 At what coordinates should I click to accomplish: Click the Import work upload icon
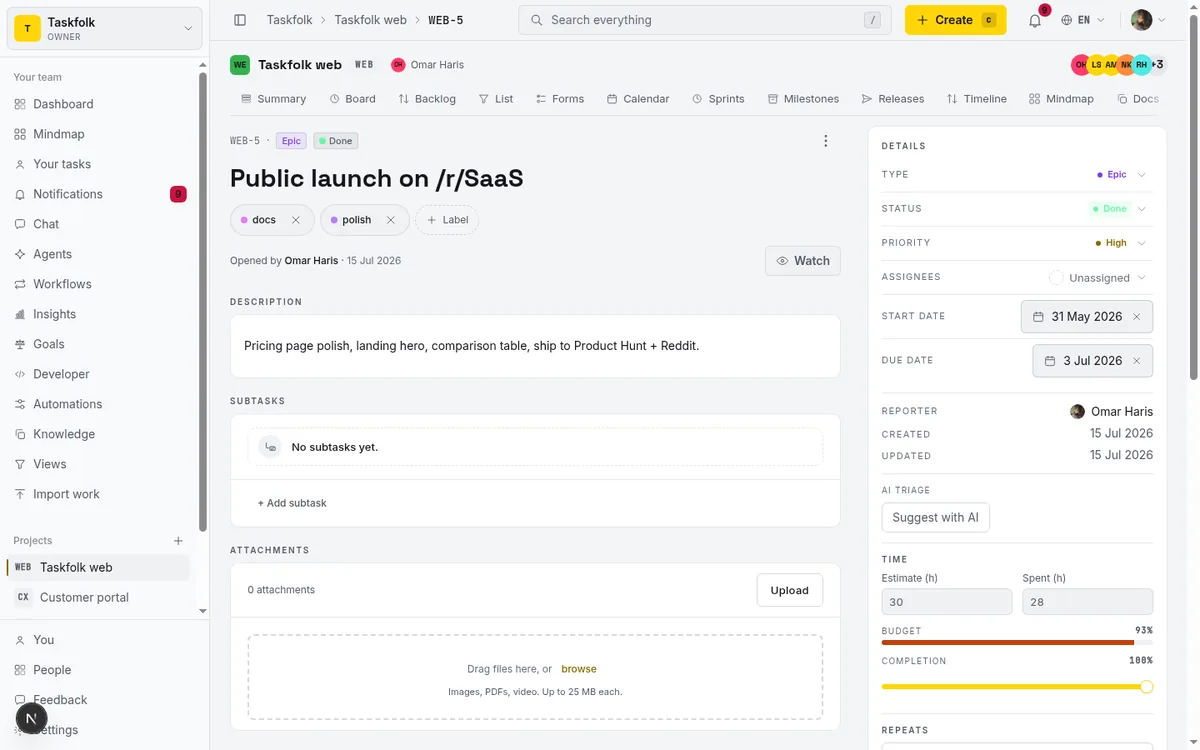[x=20, y=494]
